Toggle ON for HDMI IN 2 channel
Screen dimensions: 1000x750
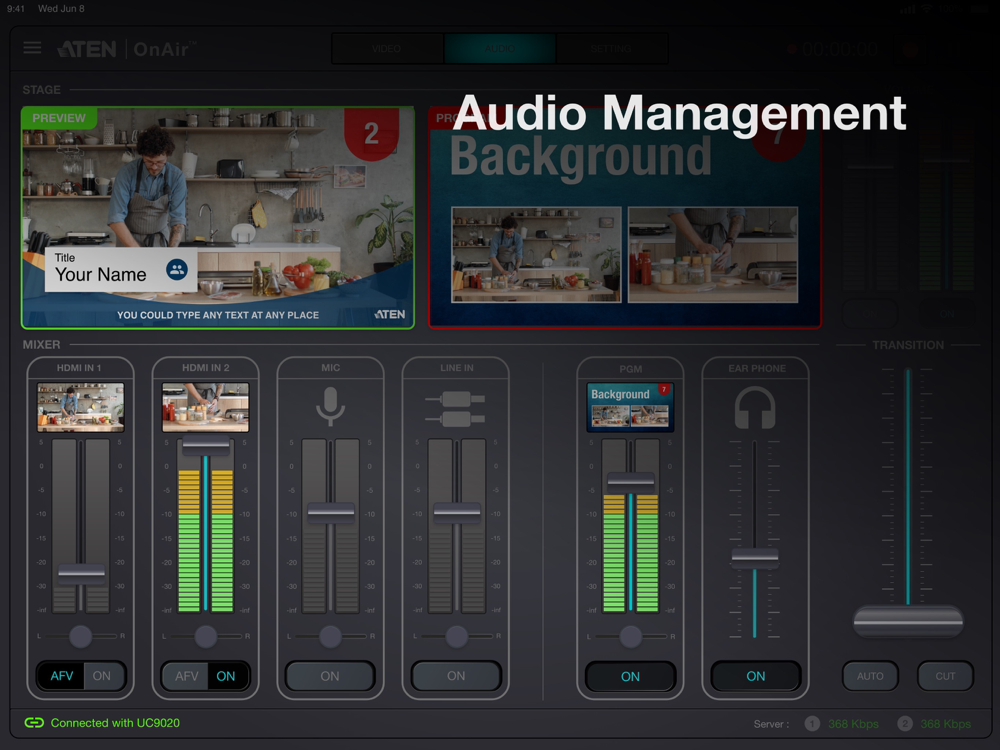click(226, 676)
